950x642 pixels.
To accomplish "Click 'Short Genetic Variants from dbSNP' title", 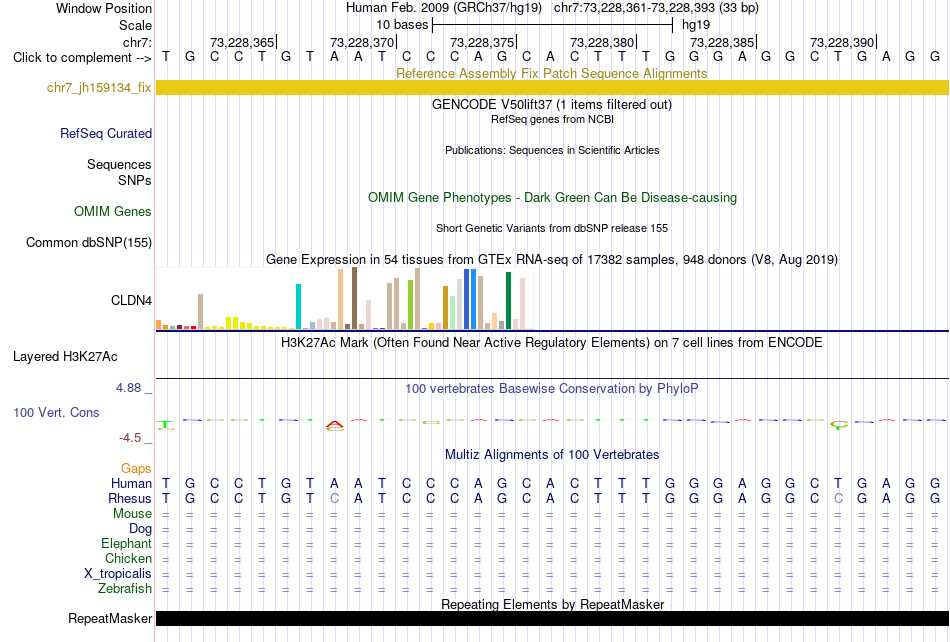I will (552, 228).
